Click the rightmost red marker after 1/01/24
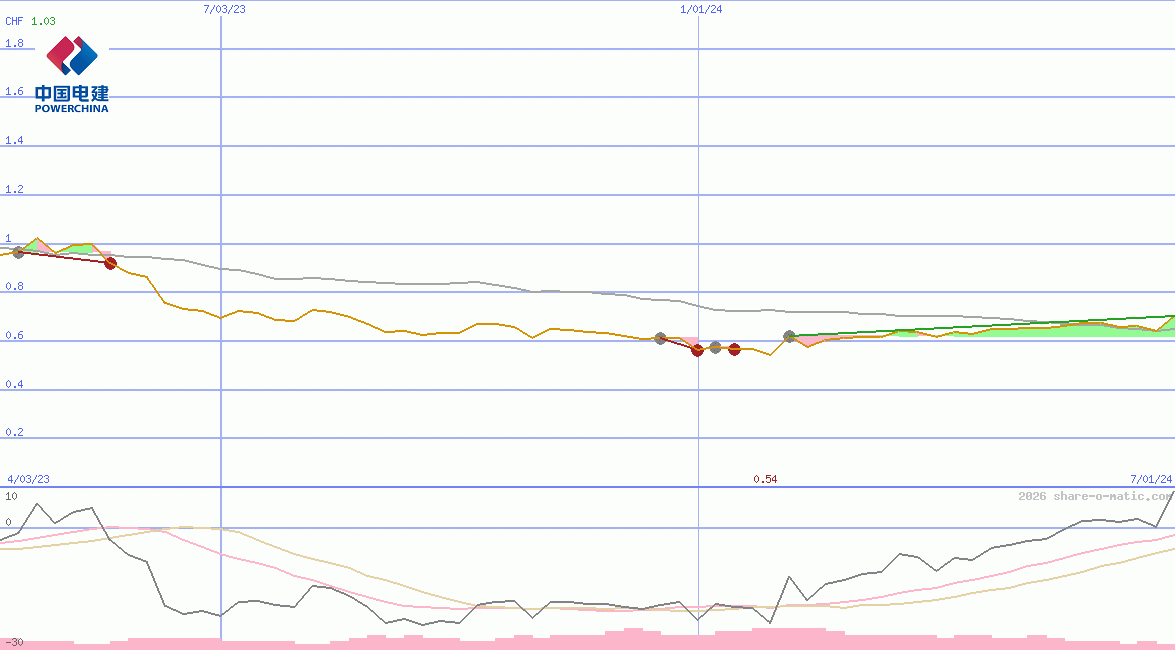 coord(734,349)
